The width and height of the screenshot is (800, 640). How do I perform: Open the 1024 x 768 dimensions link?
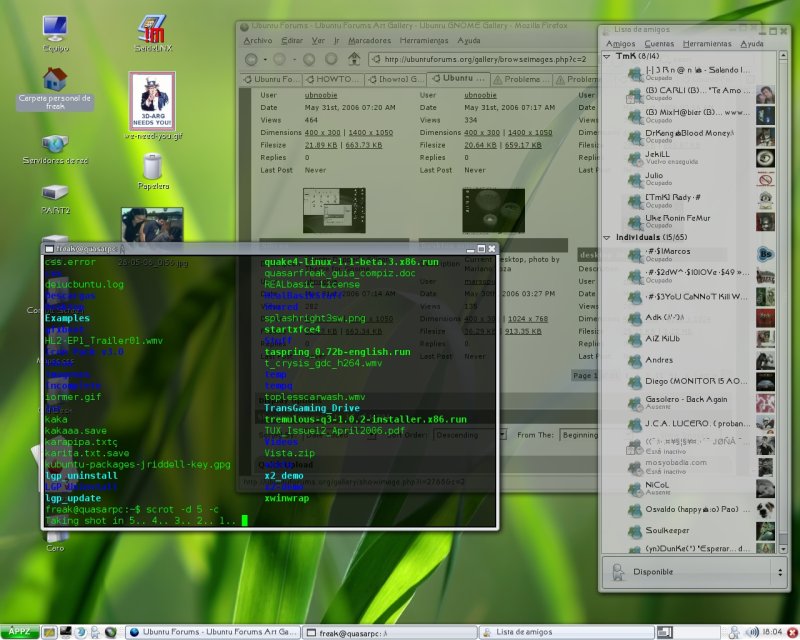click(528, 318)
